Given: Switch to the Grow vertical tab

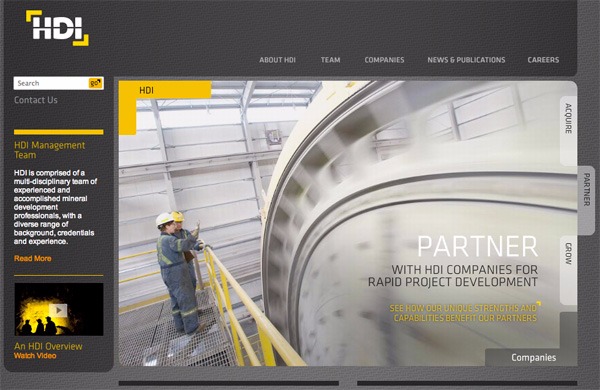Looking at the screenshot, I should click(x=569, y=253).
